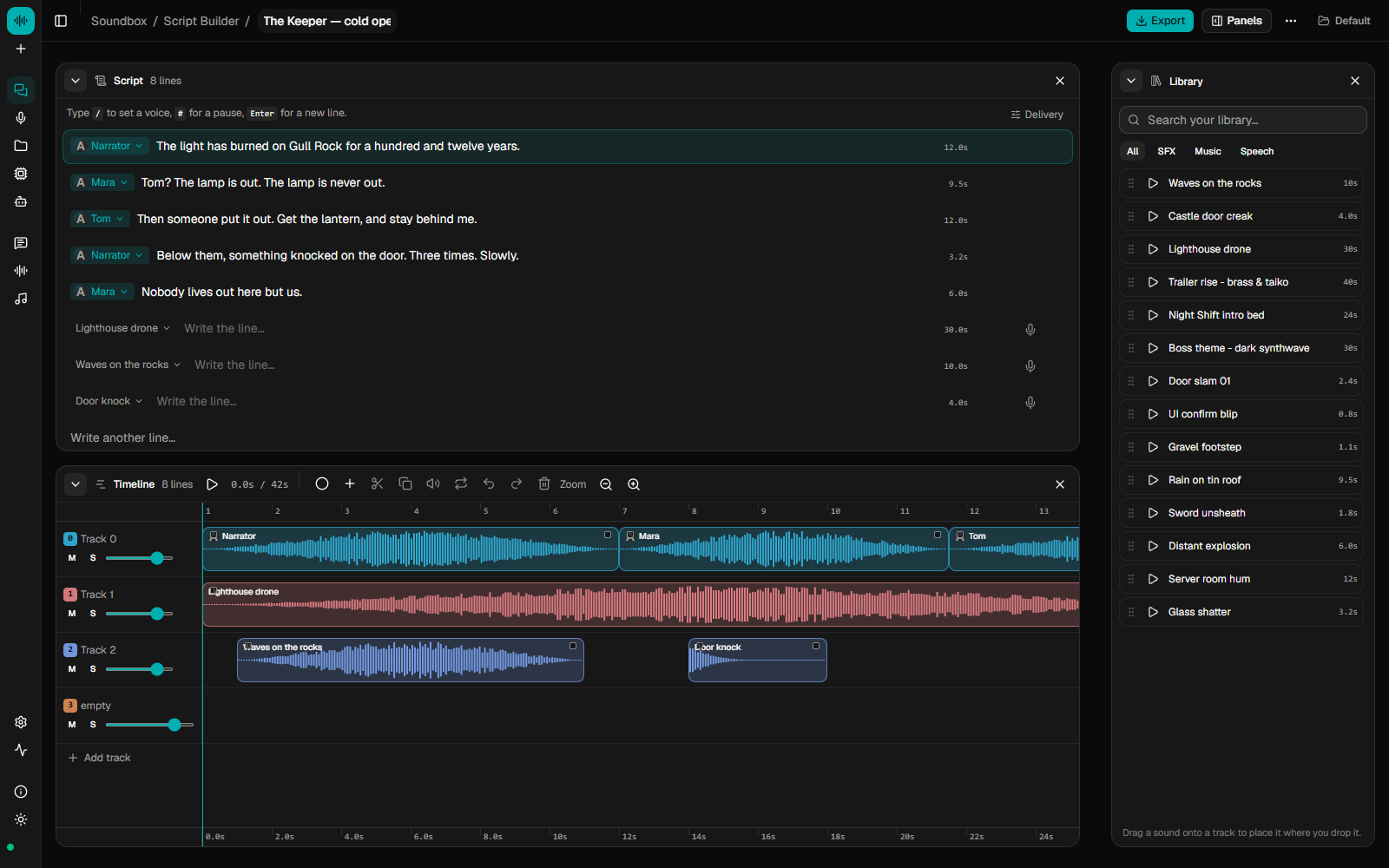Adjust the Track 0 volume slider
The width and height of the screenshot is (1389, 868).
click(139, 558)
